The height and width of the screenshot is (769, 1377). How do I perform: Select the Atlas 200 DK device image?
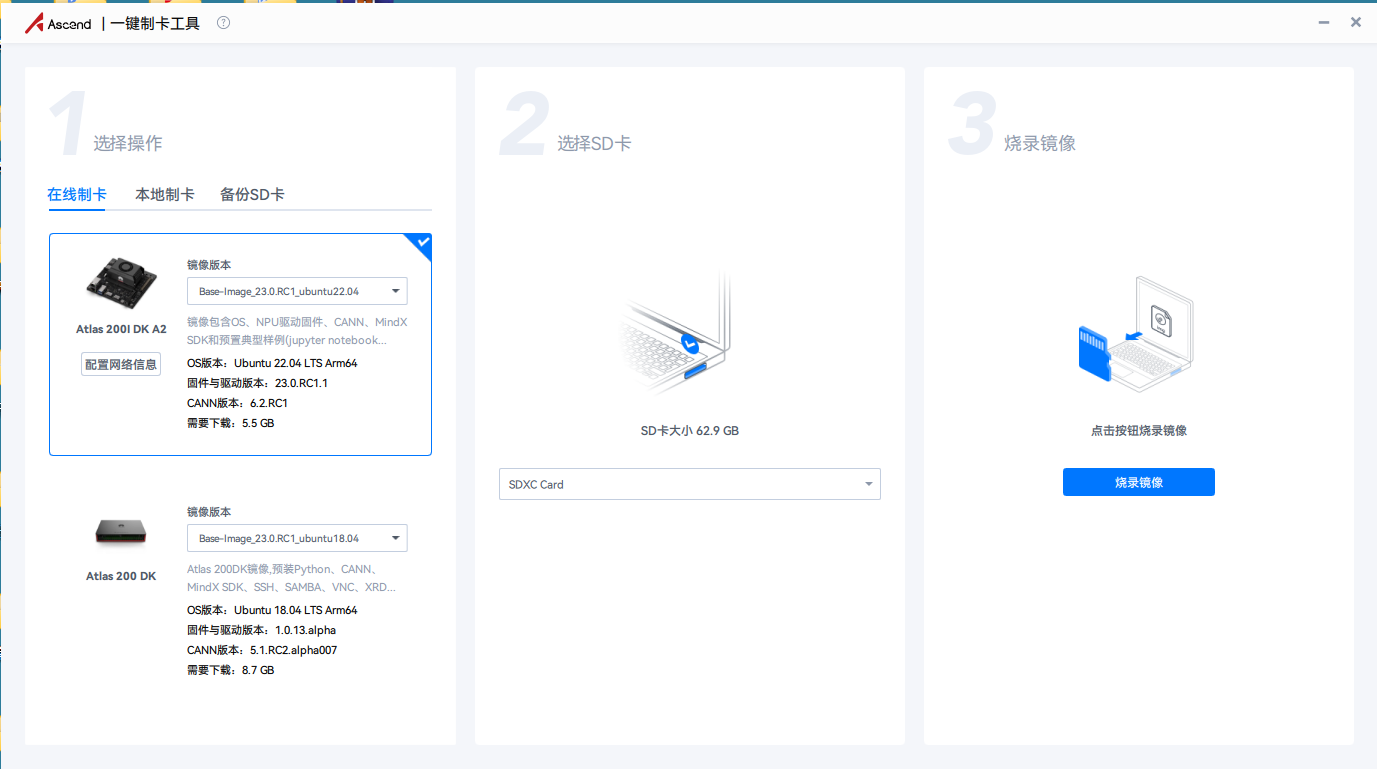(x=121, y=532)
